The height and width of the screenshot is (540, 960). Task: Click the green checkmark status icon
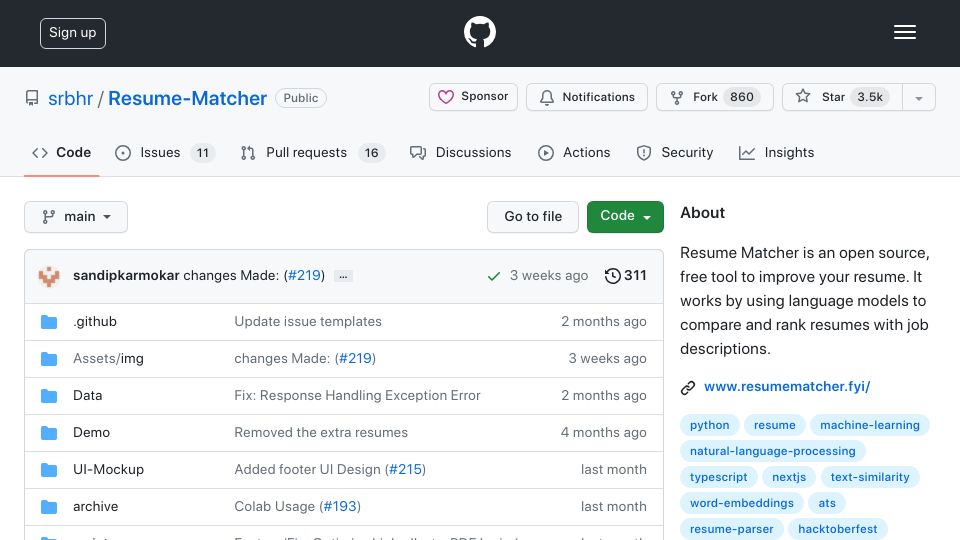click(493, 276)
